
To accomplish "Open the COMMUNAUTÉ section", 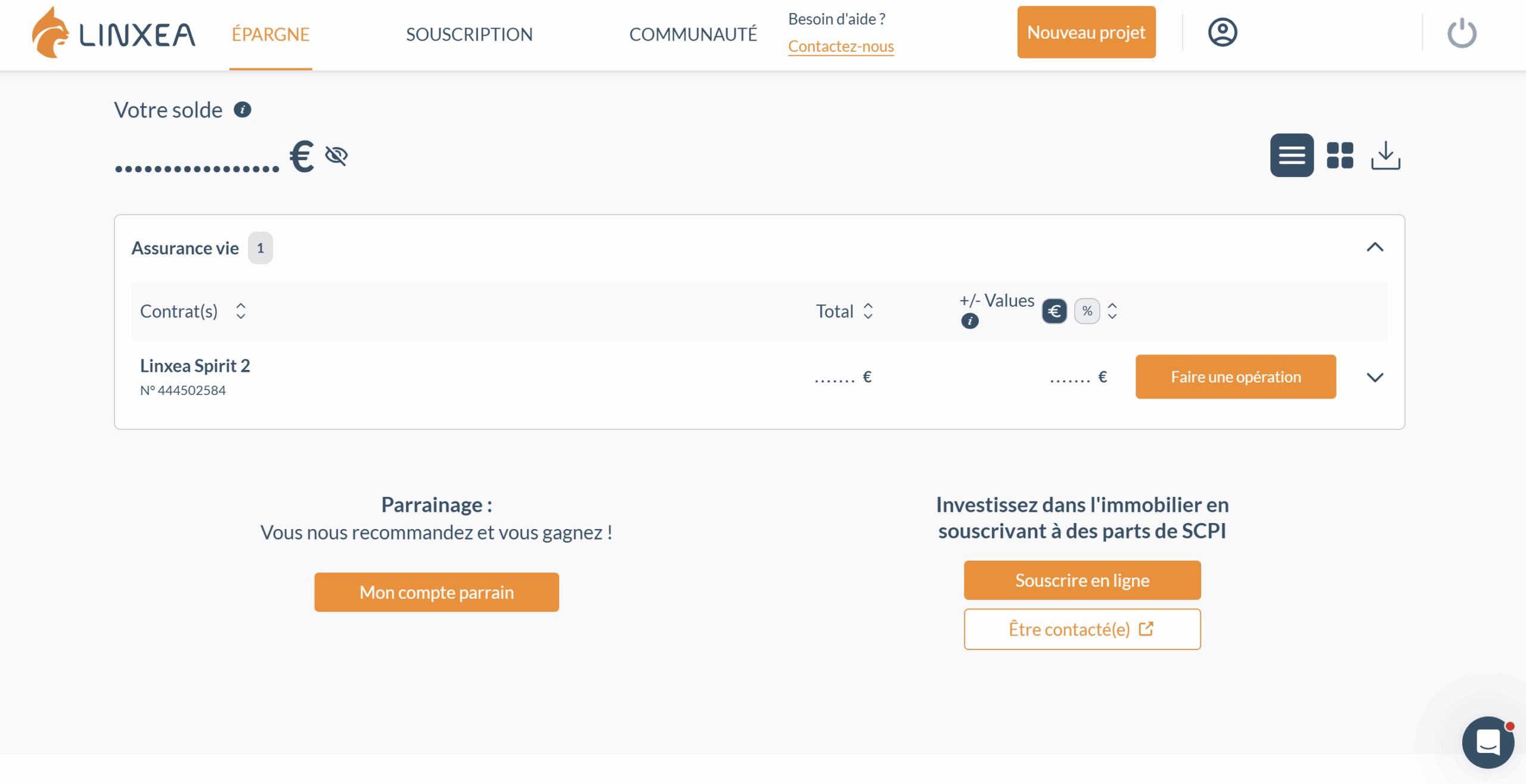I will click(x=693, y=34).
